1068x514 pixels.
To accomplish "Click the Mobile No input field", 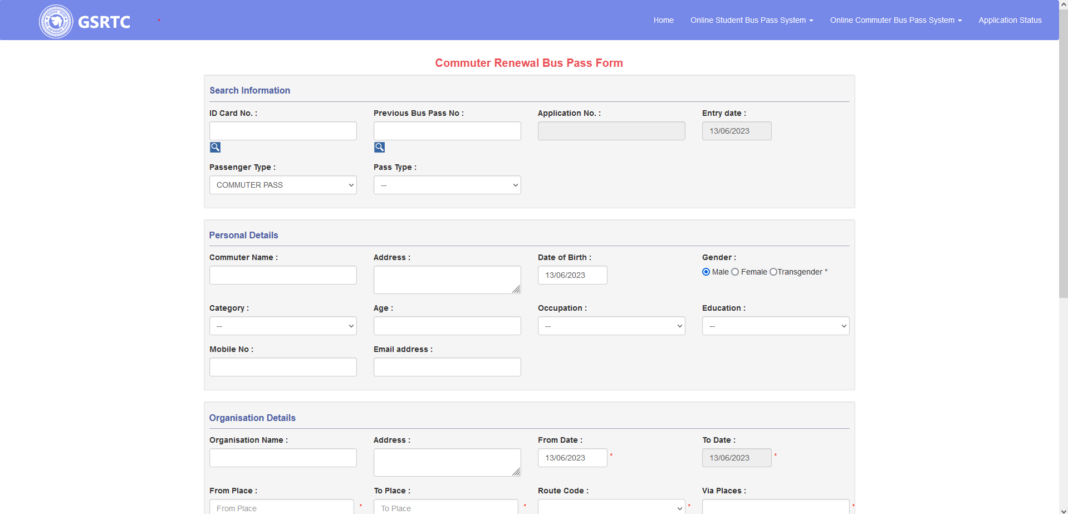I will tap(282, 367).
